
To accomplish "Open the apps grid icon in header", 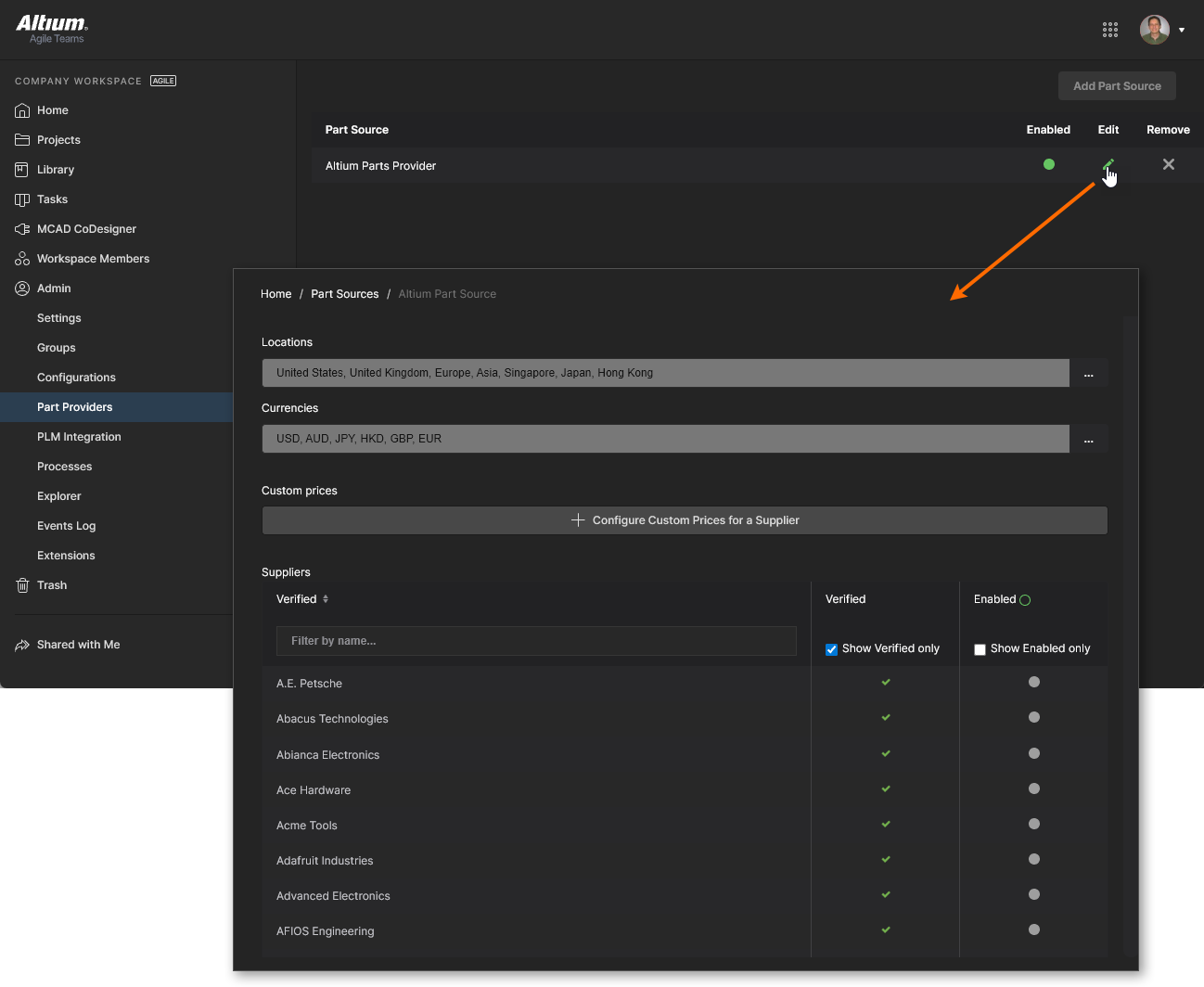I will pyautogui.click(x=1109, y=30).
